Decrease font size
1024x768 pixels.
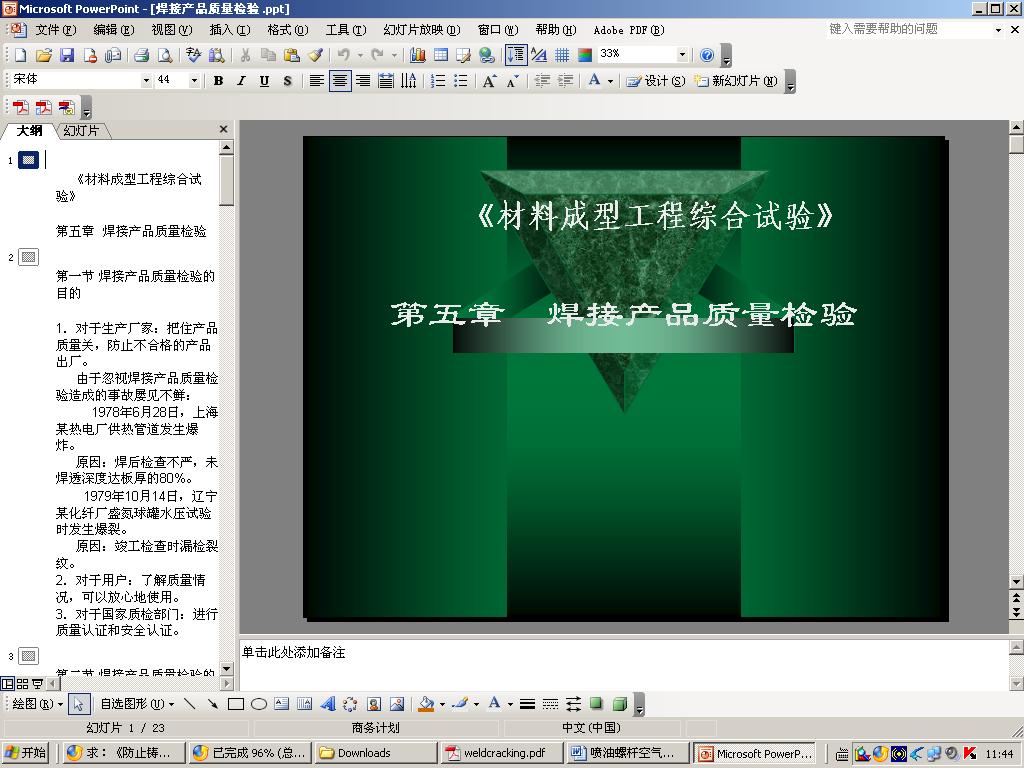click(x=513, y=81)
